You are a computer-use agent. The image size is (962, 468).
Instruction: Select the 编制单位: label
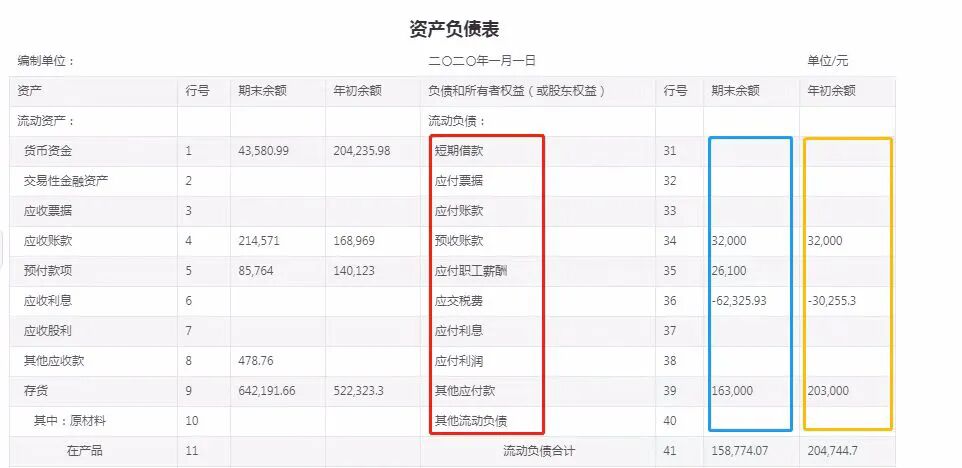coord(46,61)
